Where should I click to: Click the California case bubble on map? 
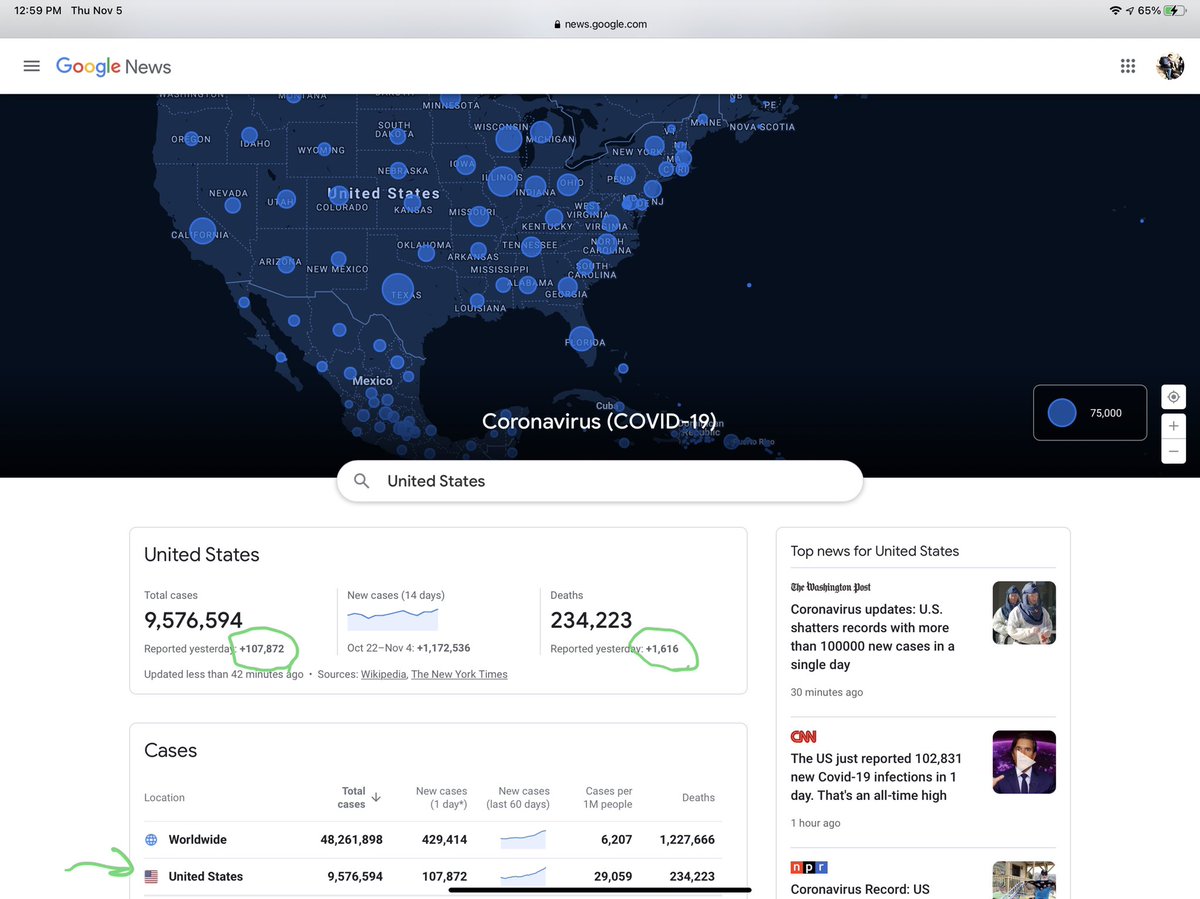(202, 232)
